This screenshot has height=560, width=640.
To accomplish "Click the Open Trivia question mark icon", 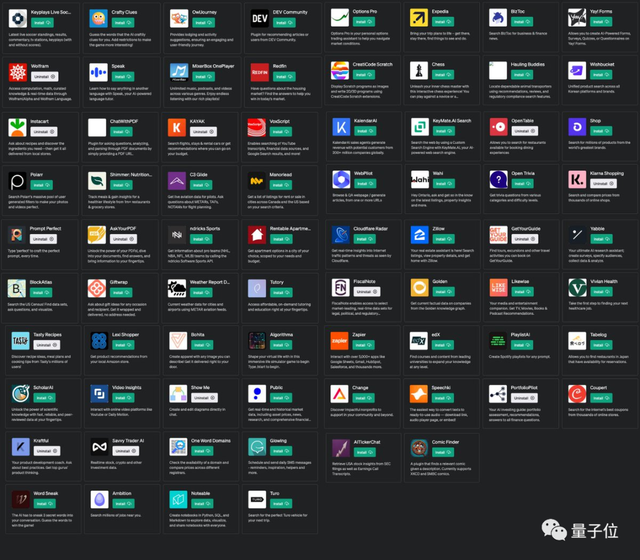I will coord(499,180).
